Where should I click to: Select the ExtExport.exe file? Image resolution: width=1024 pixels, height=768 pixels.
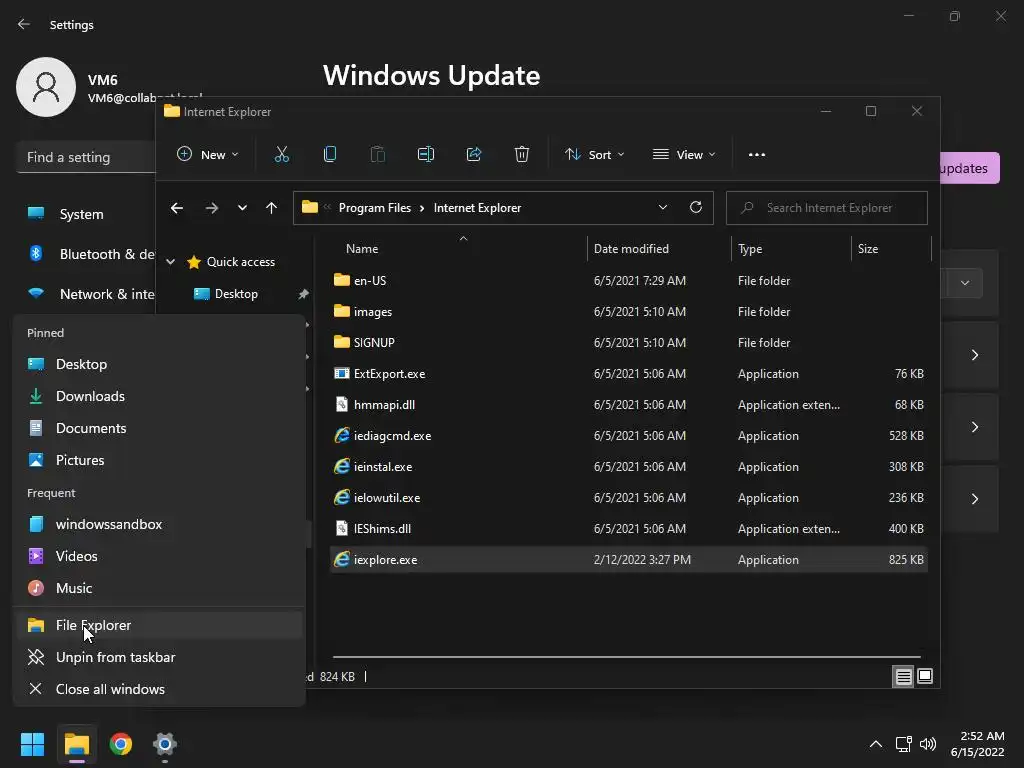(x=628, y=374)
